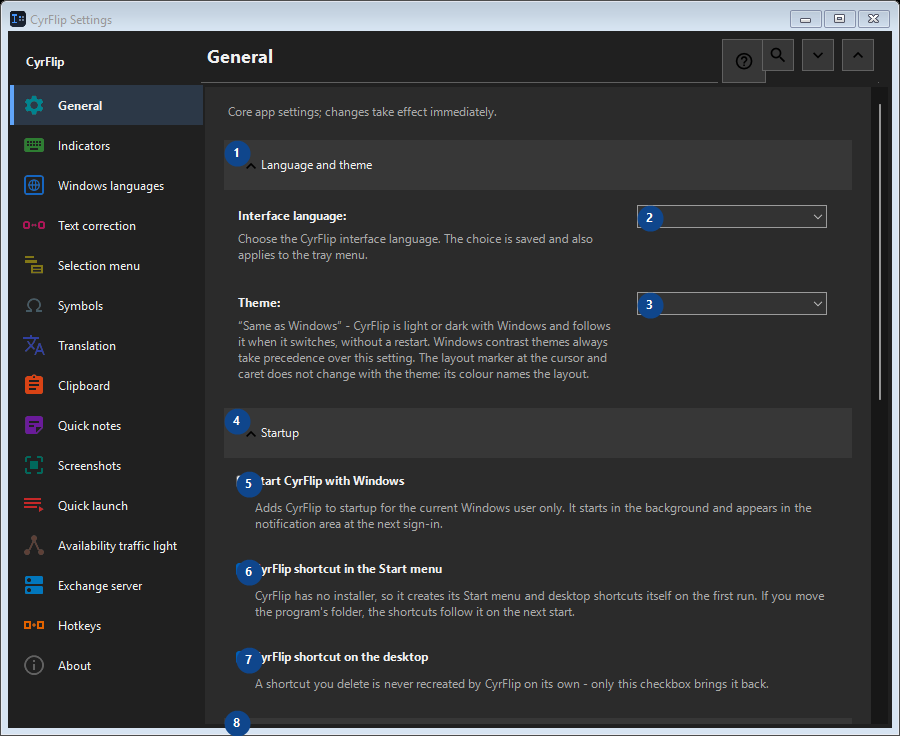This screenshot has height=736, width=900.
Task: Go to Availability traffic light page
Action: (107, 545)
